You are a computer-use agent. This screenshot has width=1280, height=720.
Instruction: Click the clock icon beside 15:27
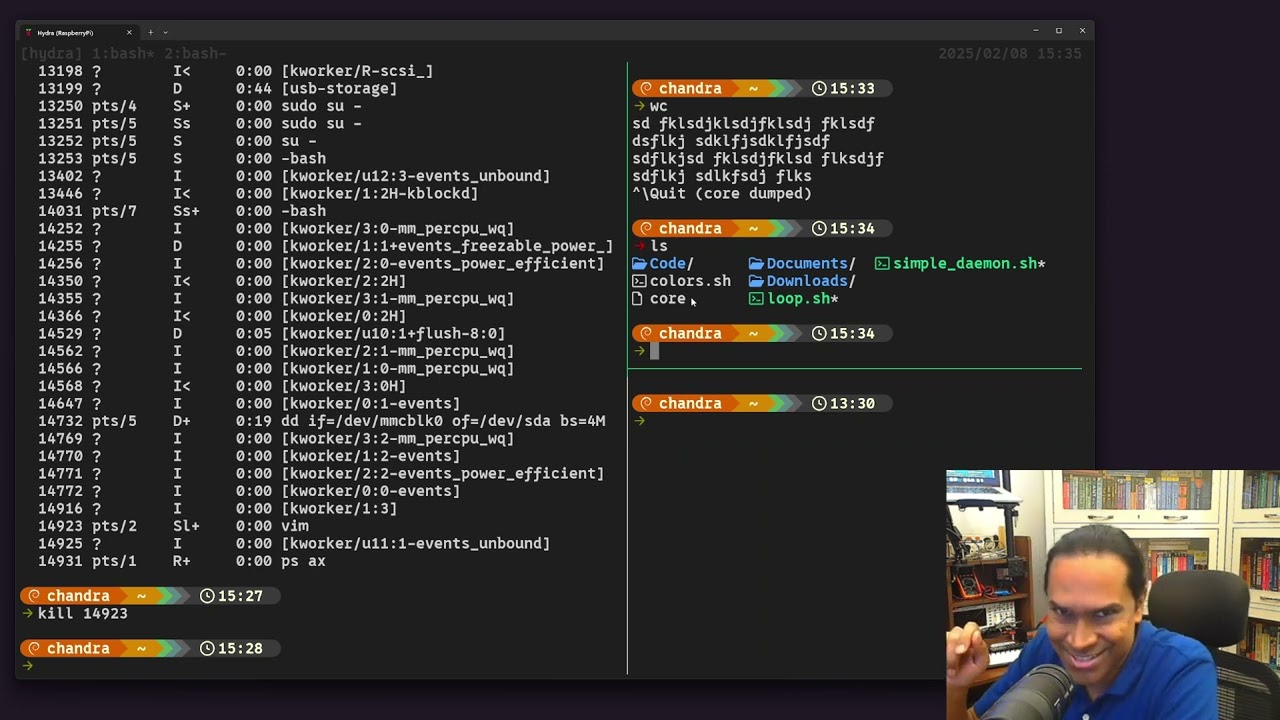[x=207, y=596]
